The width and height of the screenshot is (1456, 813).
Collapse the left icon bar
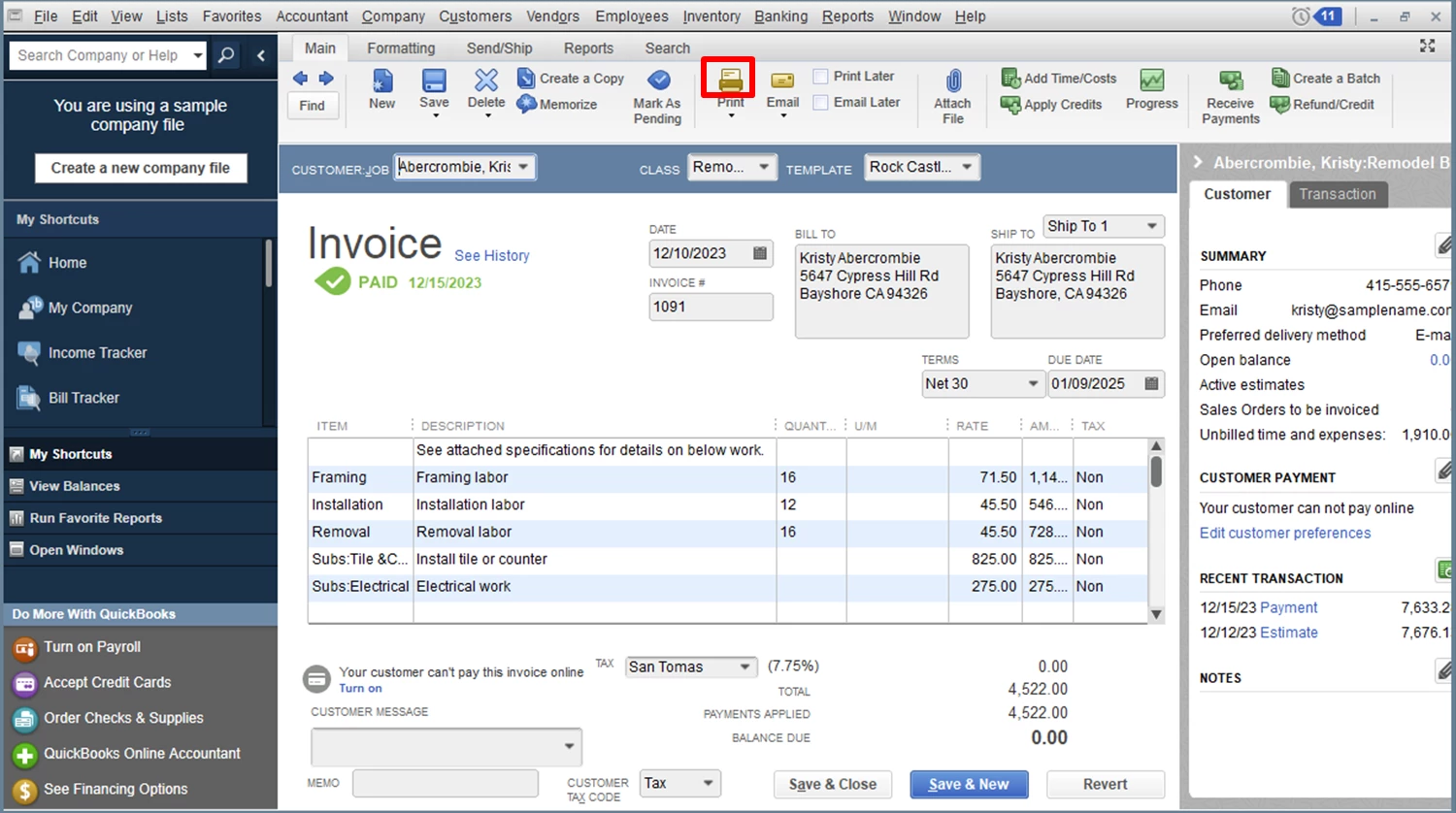click(260, 55)
